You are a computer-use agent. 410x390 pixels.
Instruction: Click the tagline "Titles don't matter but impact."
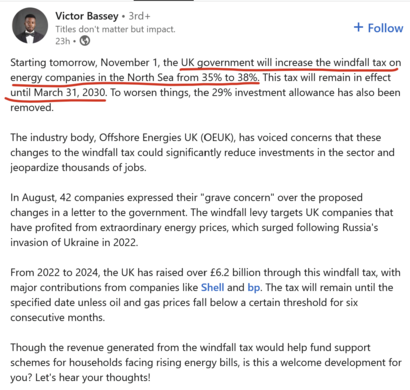(115, 29)
